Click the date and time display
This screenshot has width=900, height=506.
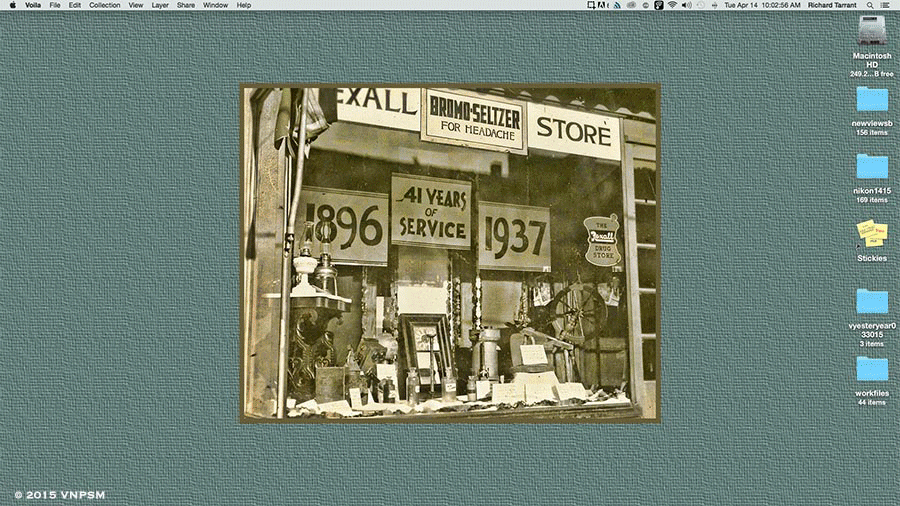[762, 5]
